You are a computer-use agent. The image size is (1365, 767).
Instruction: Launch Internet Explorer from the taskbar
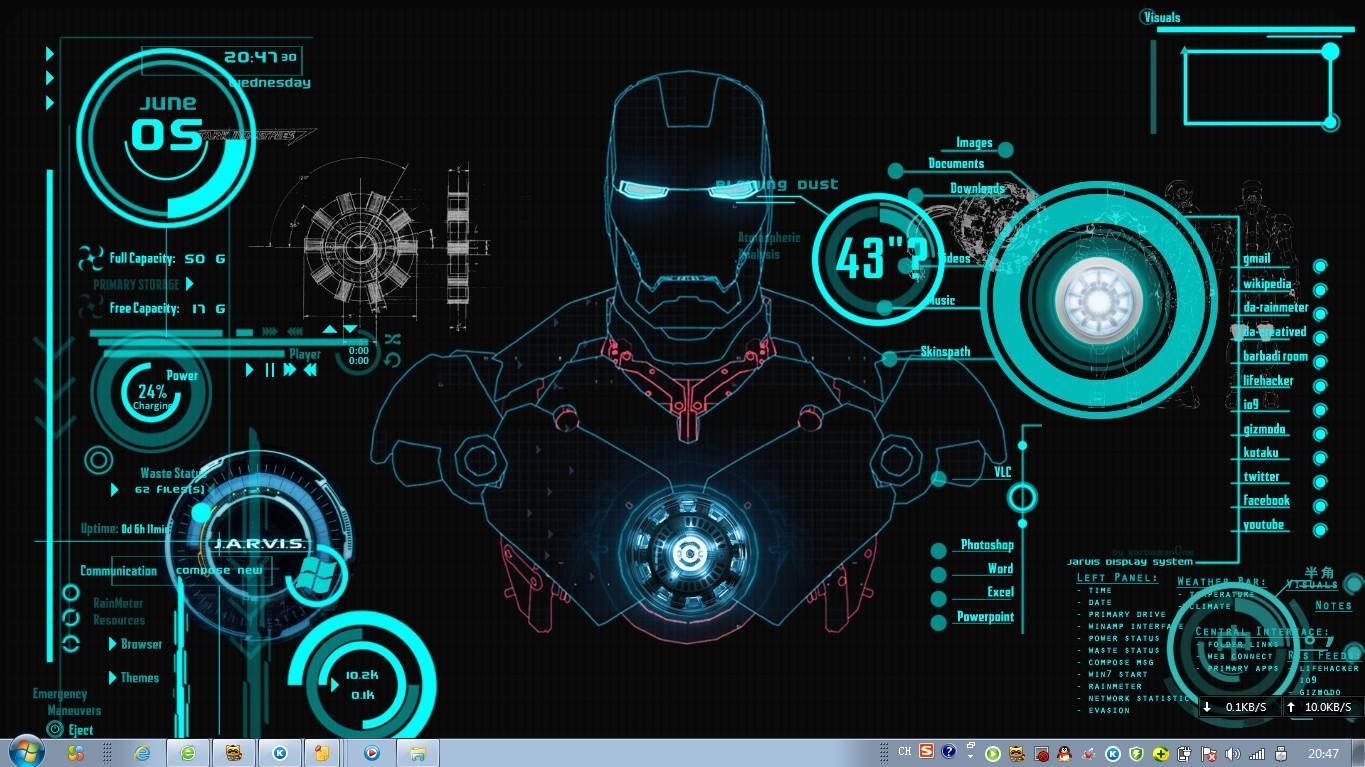[x=142, y=753]
